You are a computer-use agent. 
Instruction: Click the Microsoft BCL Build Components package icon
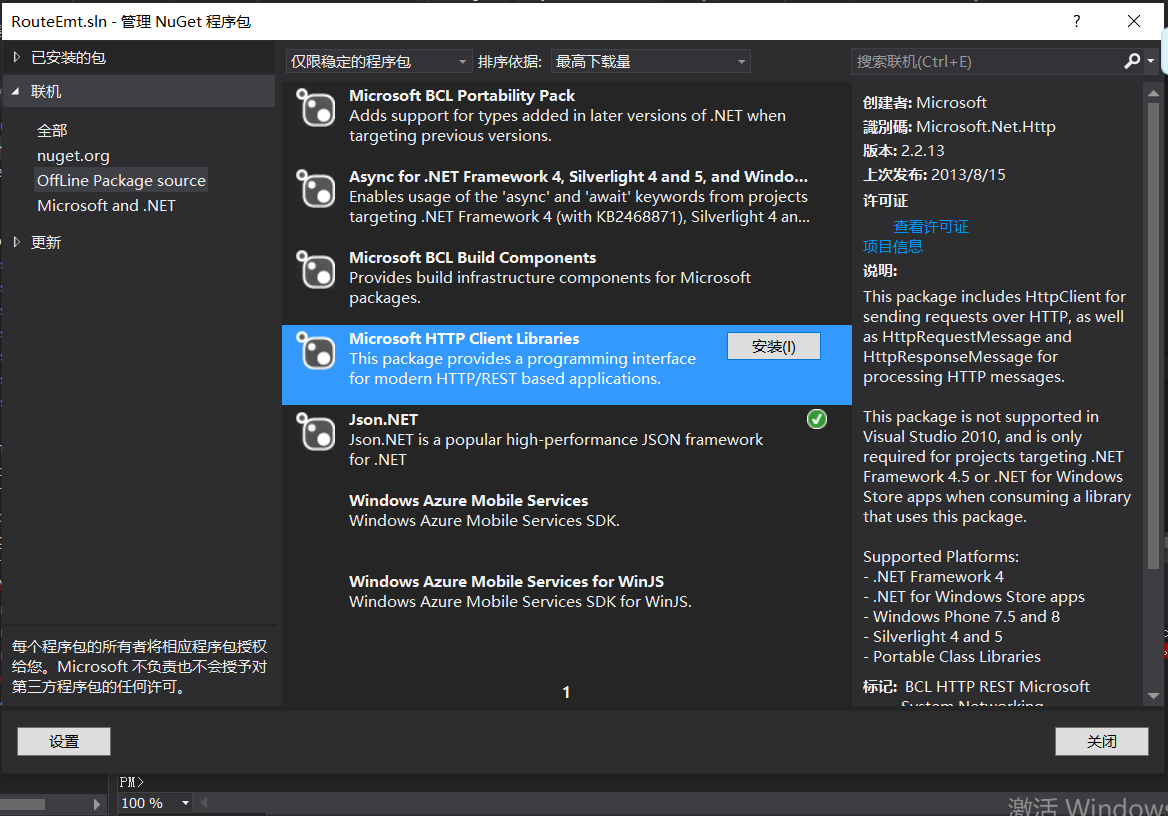tap(316, 269)
